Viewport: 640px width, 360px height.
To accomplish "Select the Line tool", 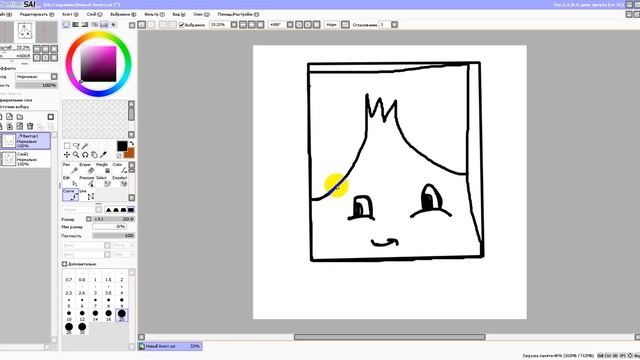I will click(x=87, y=195).
